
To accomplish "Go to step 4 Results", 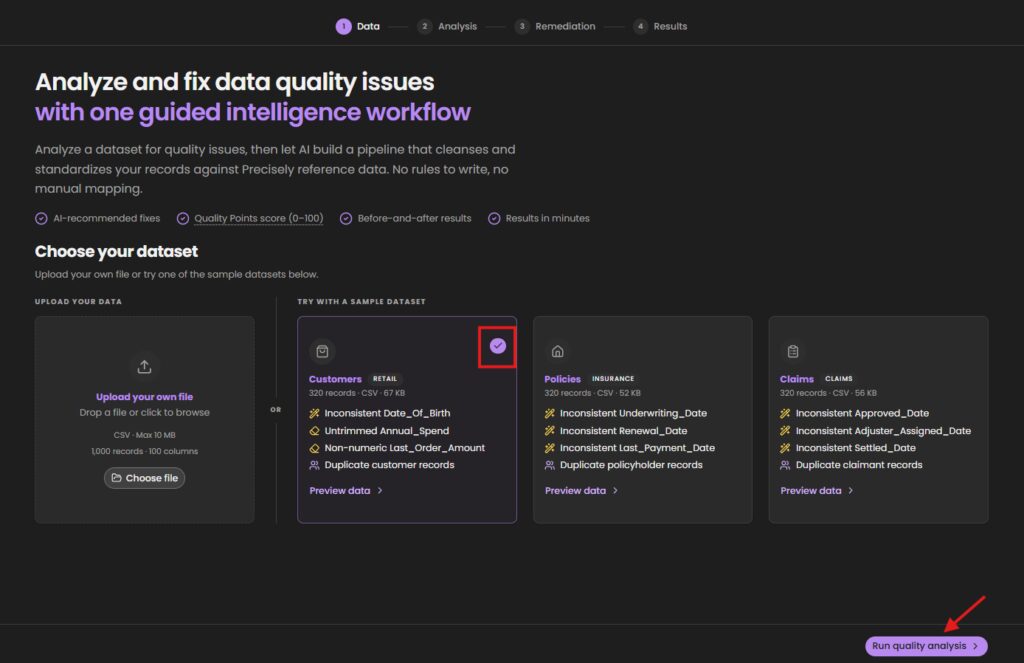I will click(x=660, y=26).
